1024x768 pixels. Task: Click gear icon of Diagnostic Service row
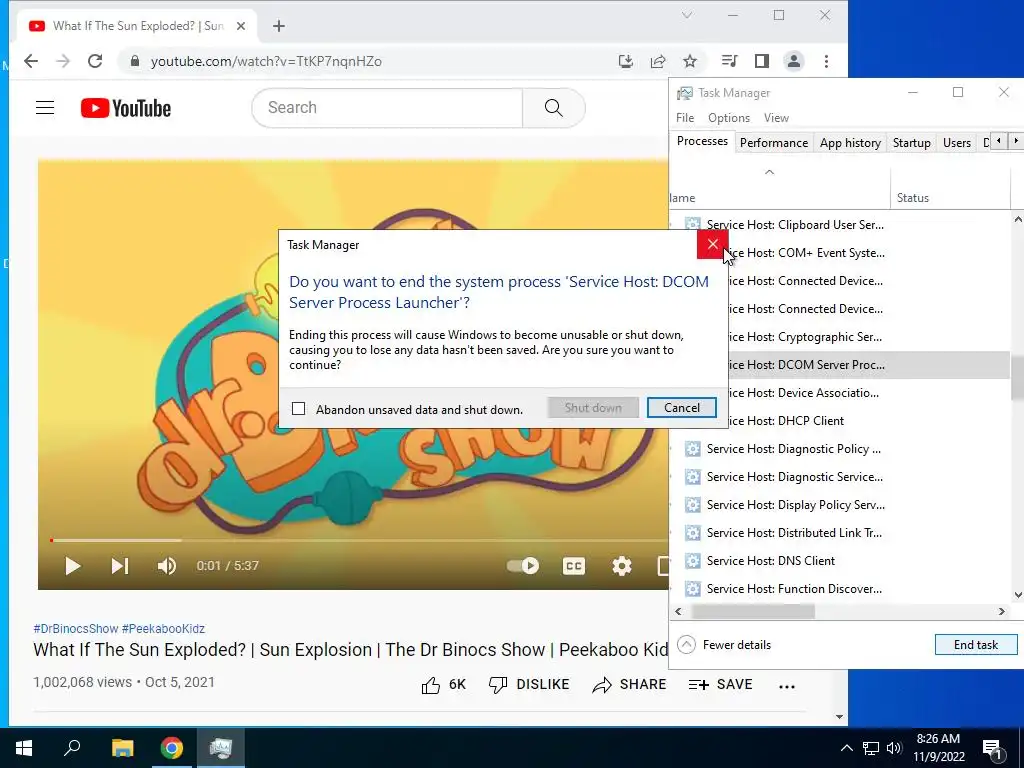point(692,477)
